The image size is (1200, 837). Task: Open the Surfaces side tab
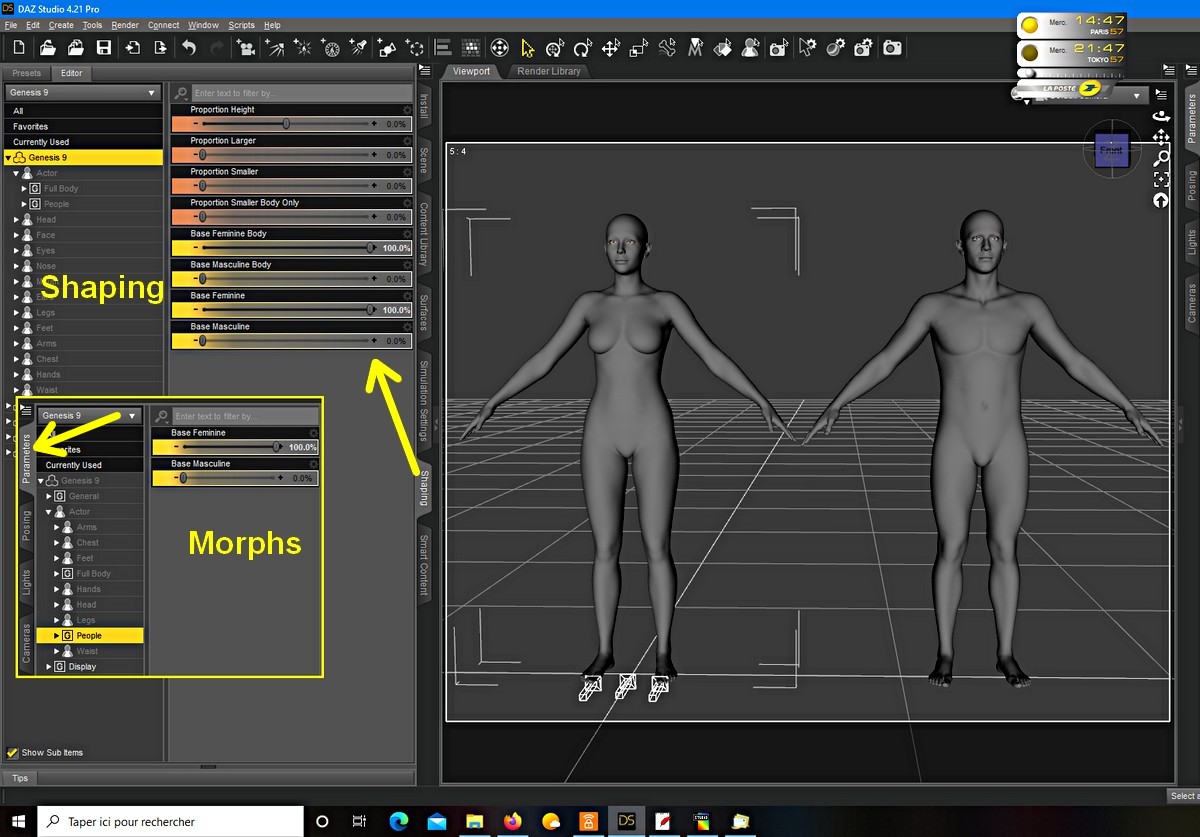click(424, 313)
